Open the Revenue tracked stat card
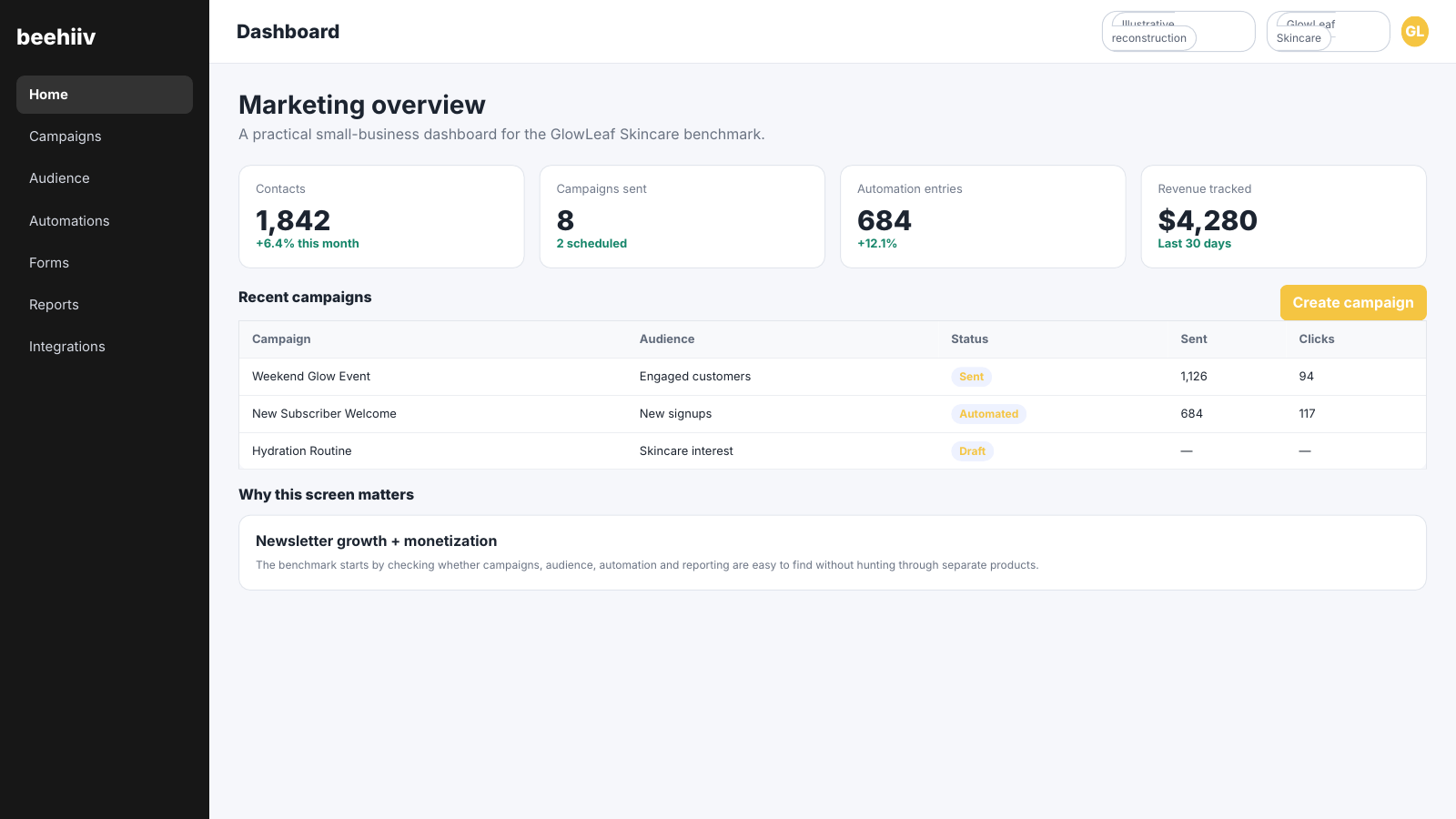Image resolution: width=1456 pixels, height=819 pixels. coord(1284,217)
